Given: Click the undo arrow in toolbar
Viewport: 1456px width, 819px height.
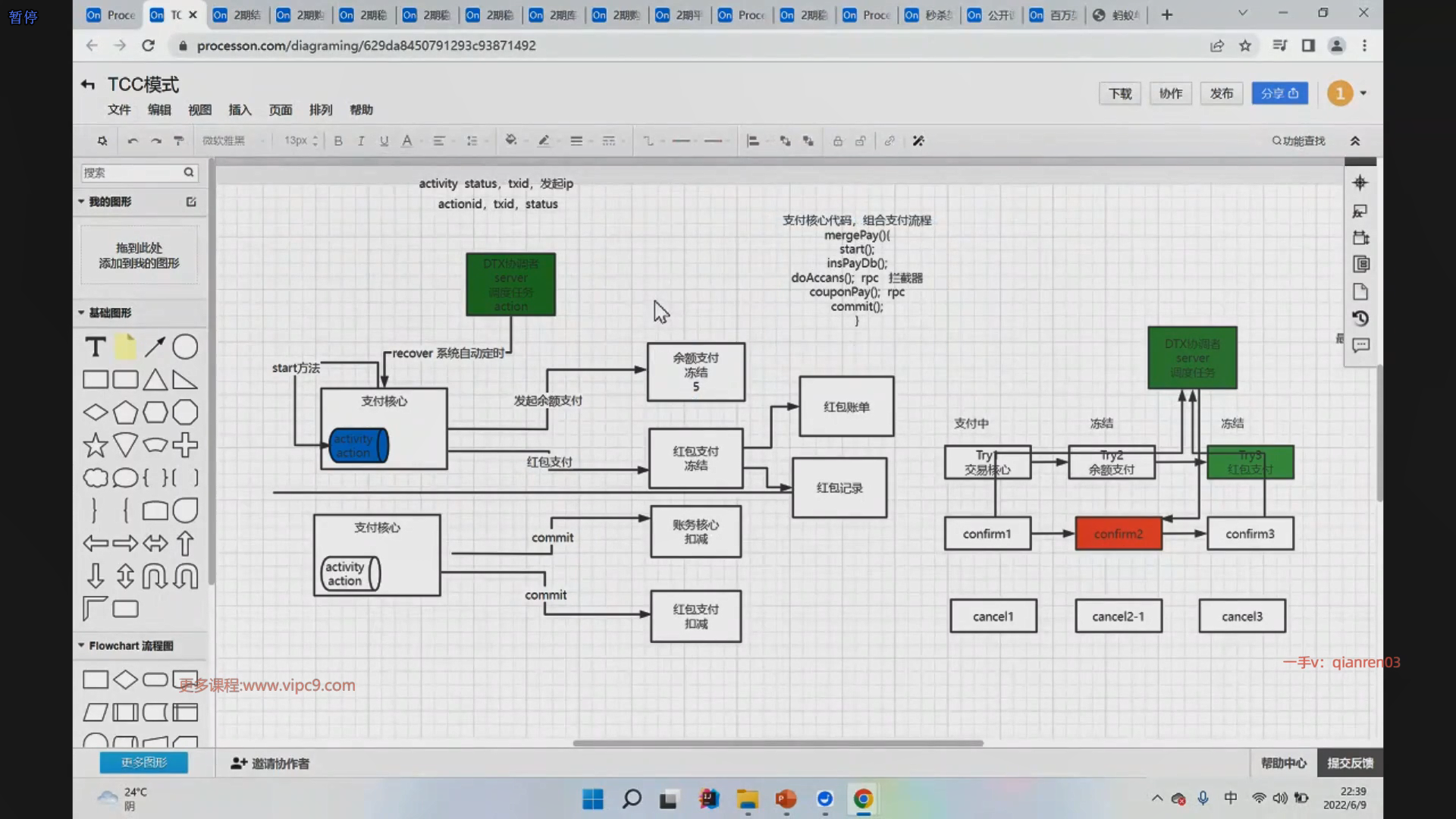Looking at the screenshot, I should [133, 141].
